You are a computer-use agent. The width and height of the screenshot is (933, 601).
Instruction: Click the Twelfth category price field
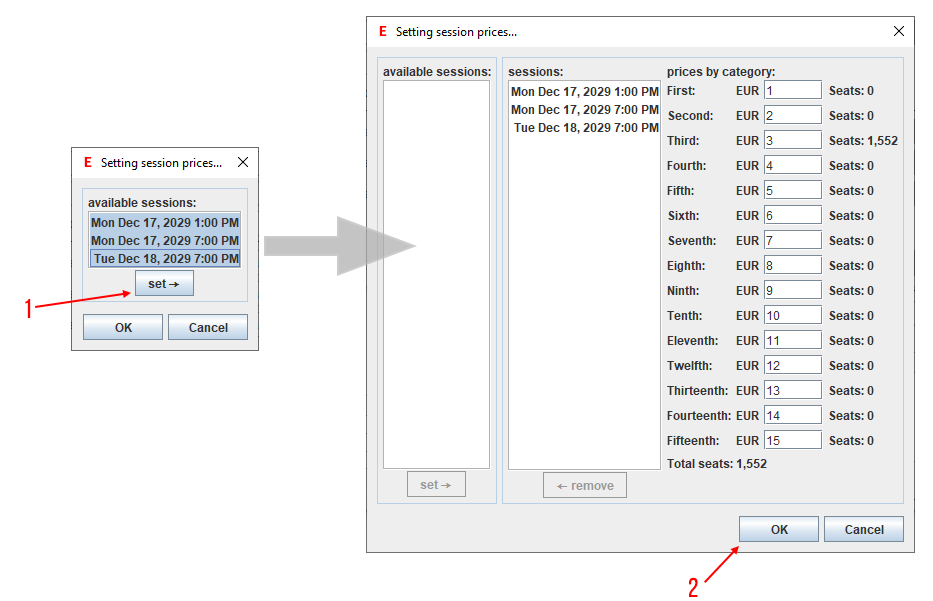793,365
